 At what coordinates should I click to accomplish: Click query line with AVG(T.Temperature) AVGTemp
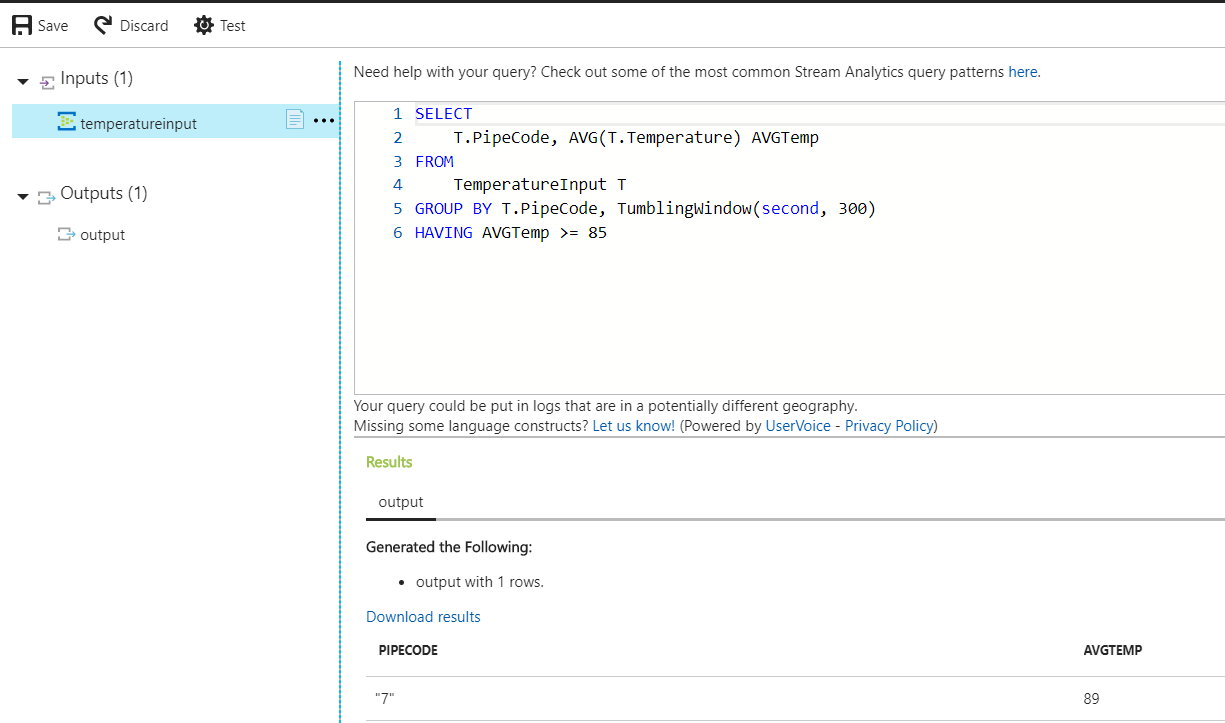pos(636,138)
